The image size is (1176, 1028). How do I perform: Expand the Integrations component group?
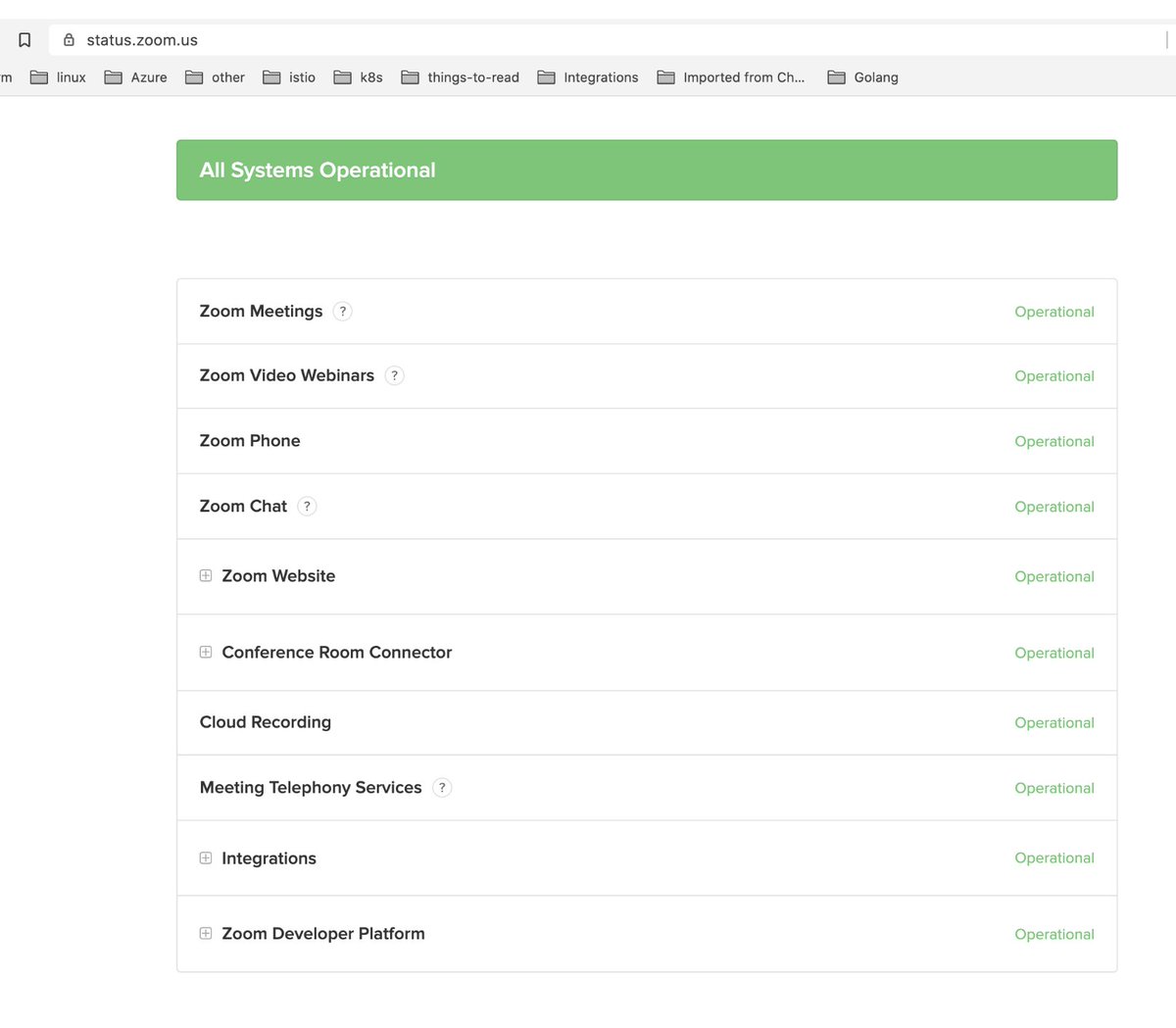(206, 858)
